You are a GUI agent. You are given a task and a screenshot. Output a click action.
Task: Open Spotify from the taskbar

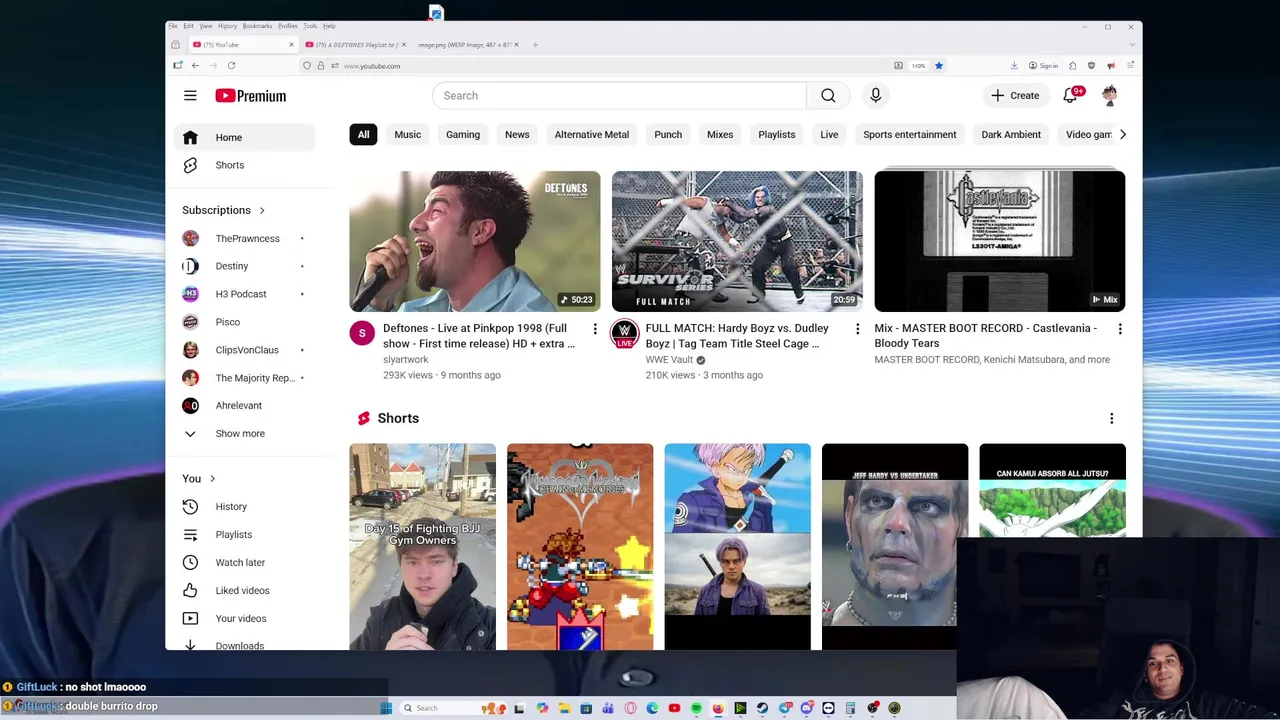click(x=696, y=708)
